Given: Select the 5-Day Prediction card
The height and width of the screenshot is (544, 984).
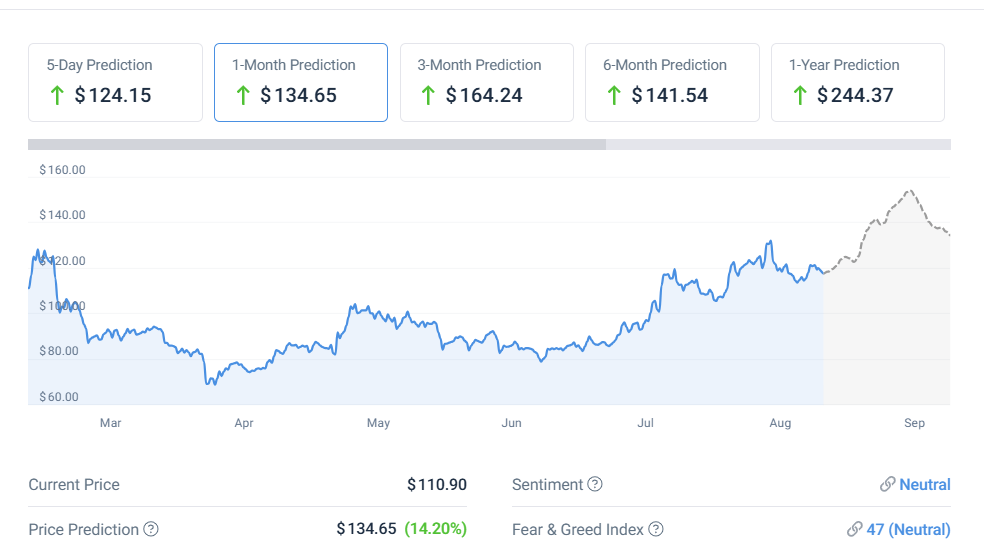Looking at the screenshot, I should point(115,82).
